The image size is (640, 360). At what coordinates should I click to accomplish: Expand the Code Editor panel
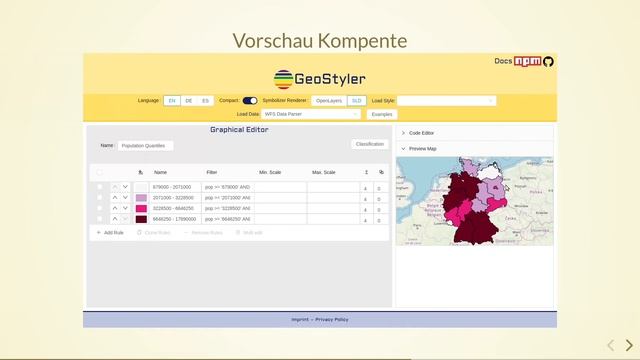click(474, 133)
